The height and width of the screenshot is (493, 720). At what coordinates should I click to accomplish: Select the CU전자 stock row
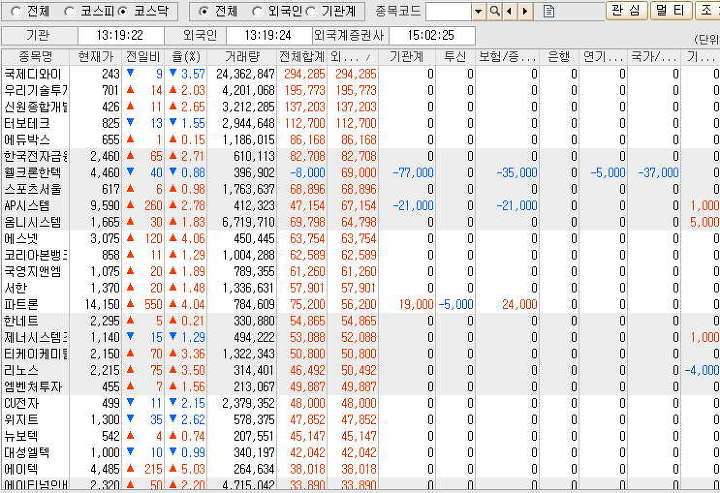[x=360, y=403]
